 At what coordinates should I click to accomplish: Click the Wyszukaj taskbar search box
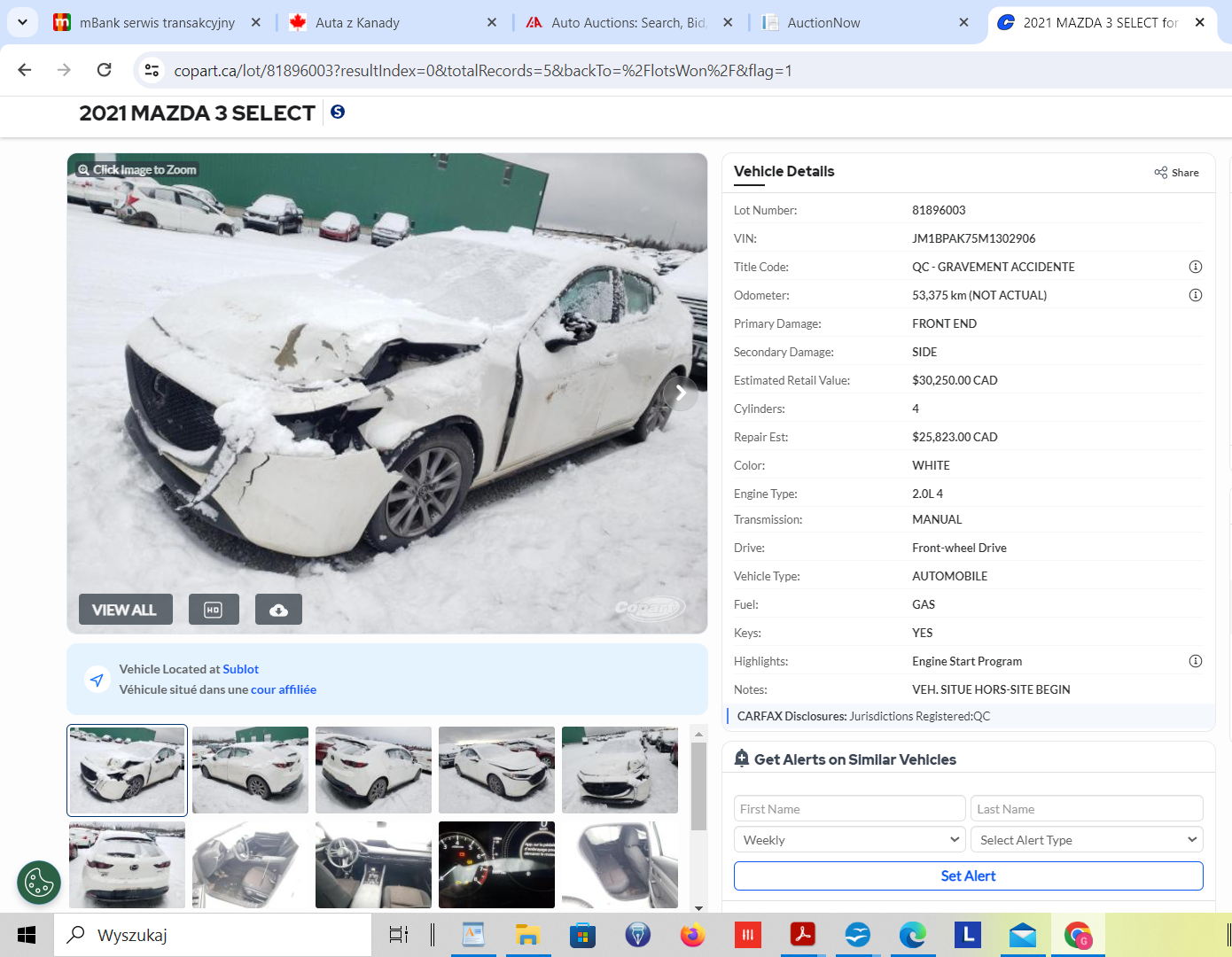coord(213,935)
